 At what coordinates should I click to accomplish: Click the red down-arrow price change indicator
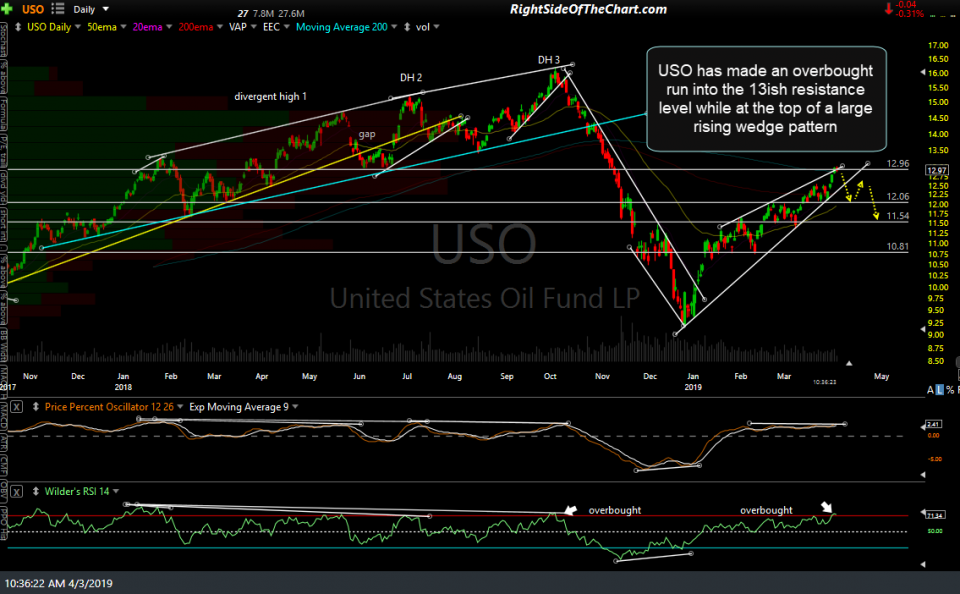point(888,10)
